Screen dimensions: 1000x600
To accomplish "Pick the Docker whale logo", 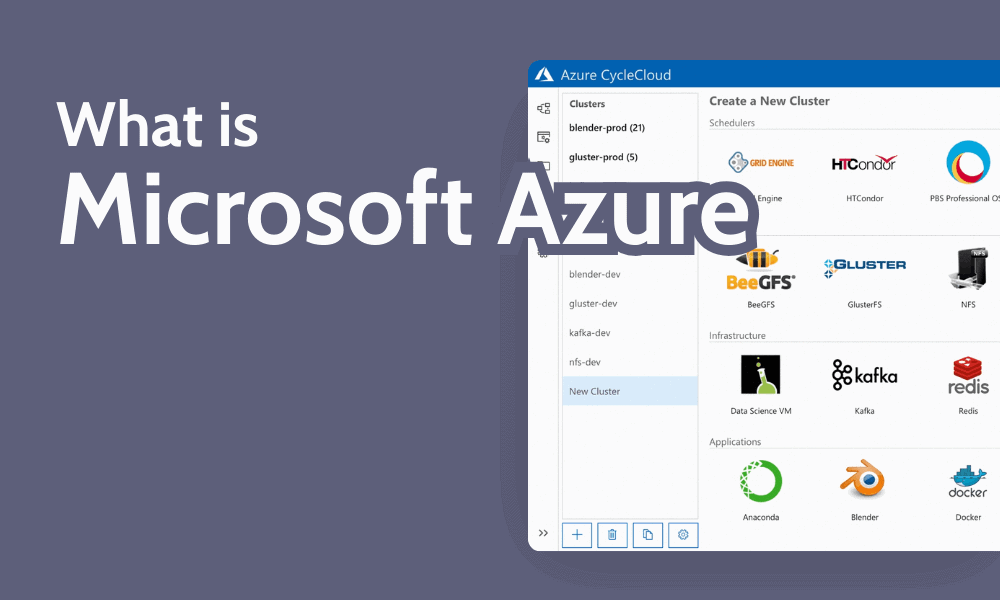I will tap(967, 481).
